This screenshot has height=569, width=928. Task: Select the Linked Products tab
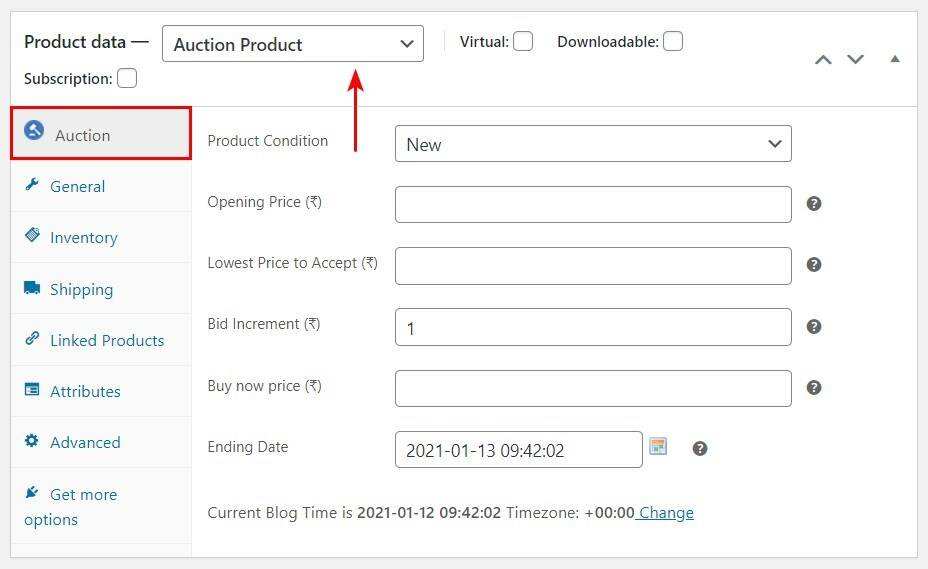click(106, 341)
